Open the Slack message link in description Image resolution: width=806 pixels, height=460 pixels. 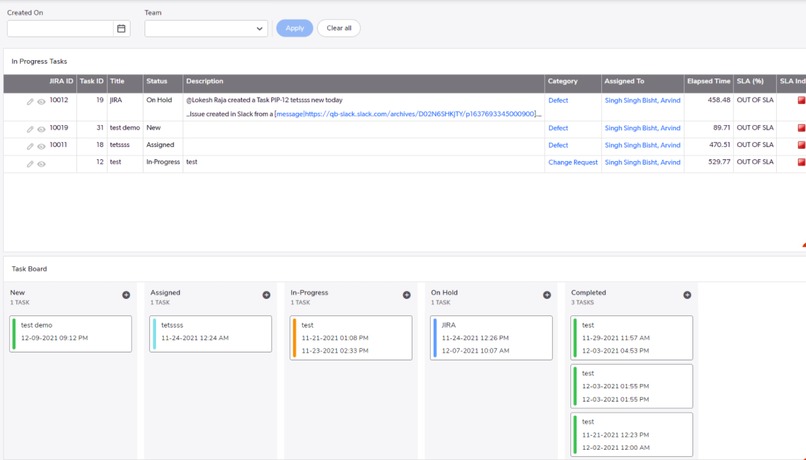click(x=406, y=114)
